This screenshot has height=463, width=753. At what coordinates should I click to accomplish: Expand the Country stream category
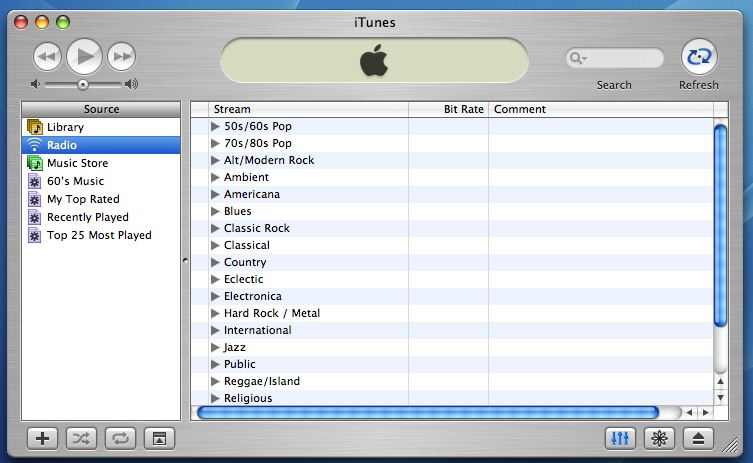click(x=215, y=262)
